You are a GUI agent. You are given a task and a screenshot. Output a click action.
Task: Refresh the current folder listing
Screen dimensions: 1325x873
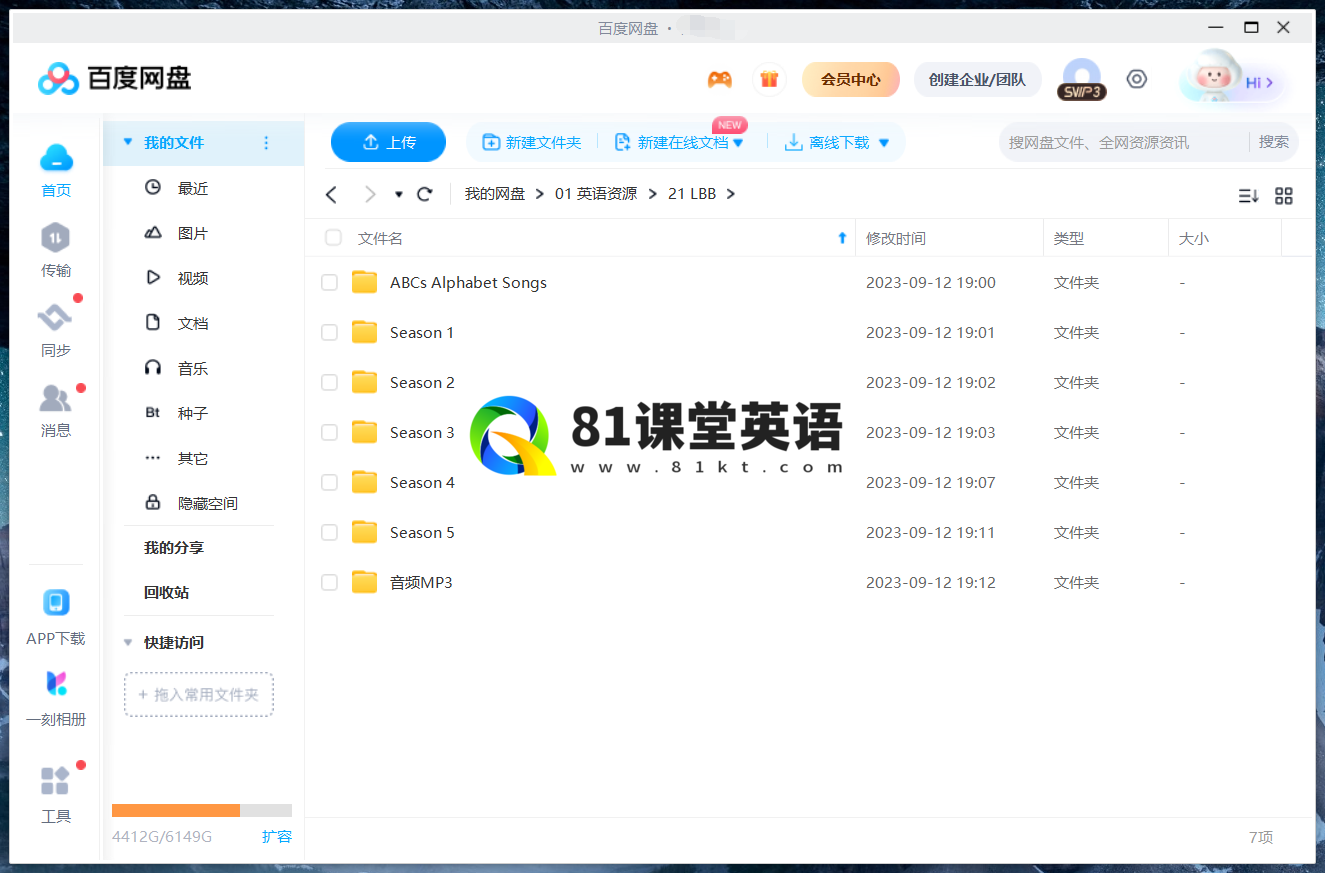tap(425, 194)
